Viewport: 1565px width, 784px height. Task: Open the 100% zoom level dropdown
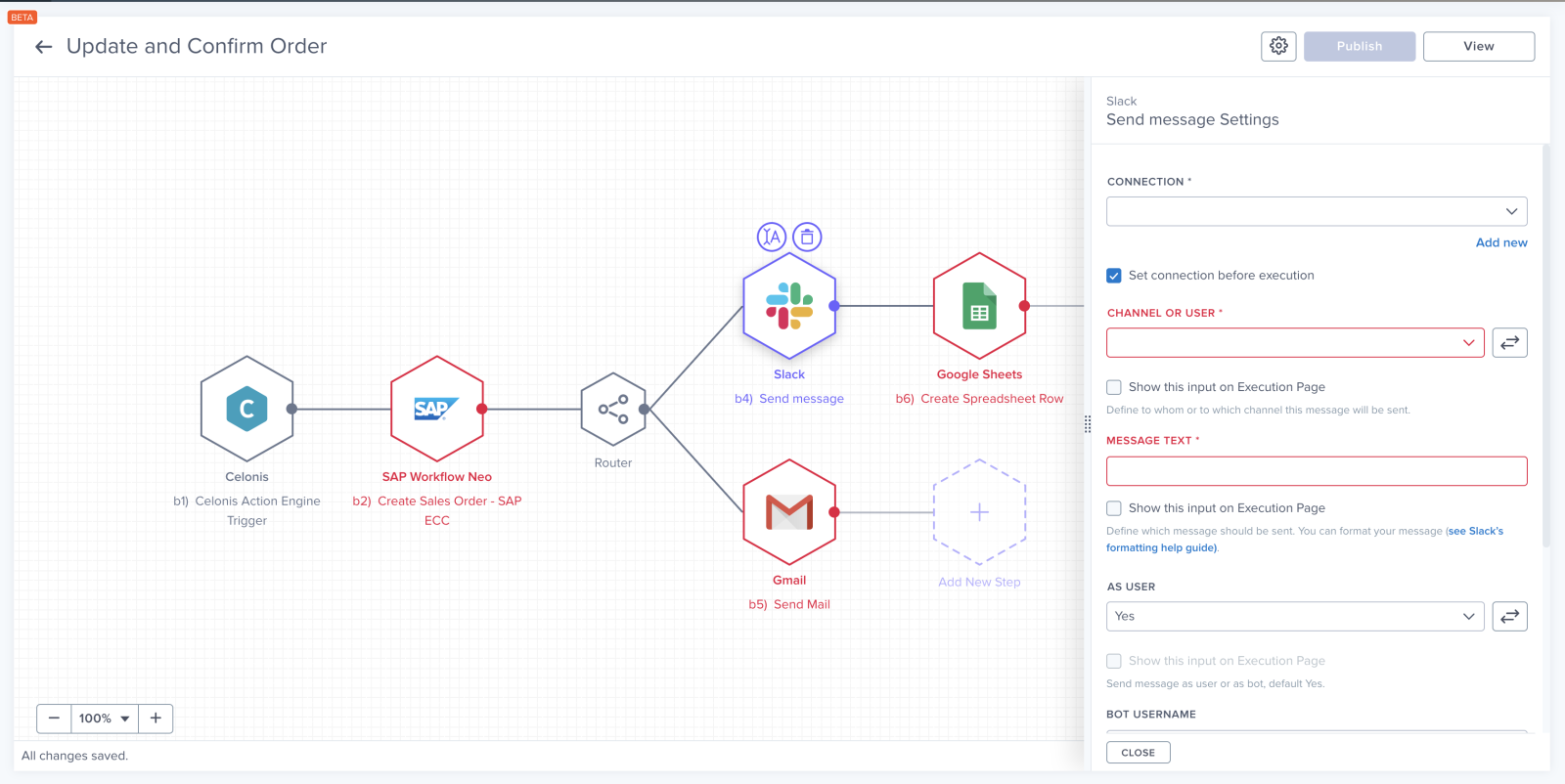[105, 719]
